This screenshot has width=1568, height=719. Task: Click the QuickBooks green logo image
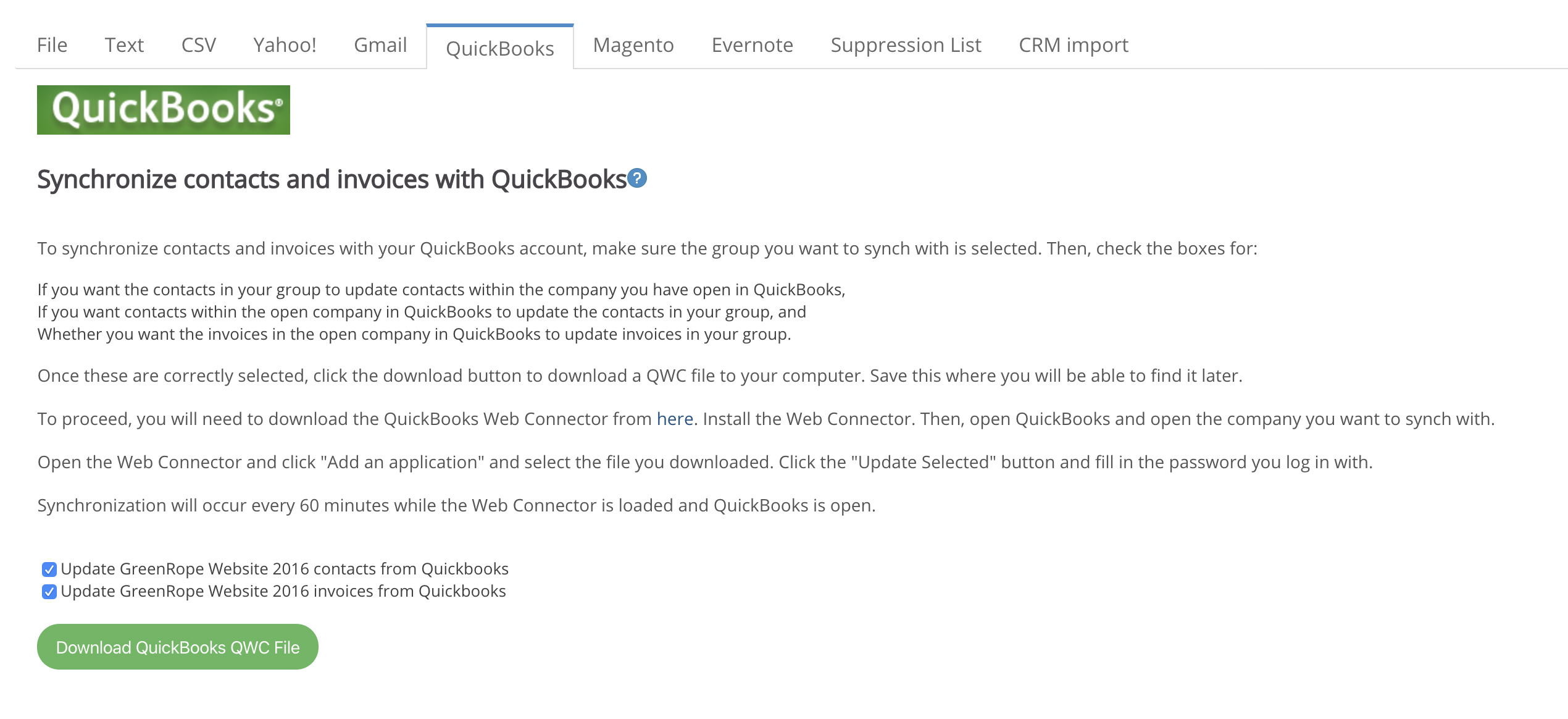164,110
